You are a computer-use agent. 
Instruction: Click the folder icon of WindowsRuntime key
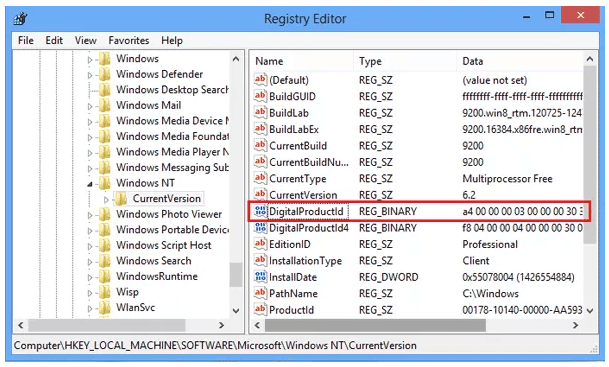104,277
